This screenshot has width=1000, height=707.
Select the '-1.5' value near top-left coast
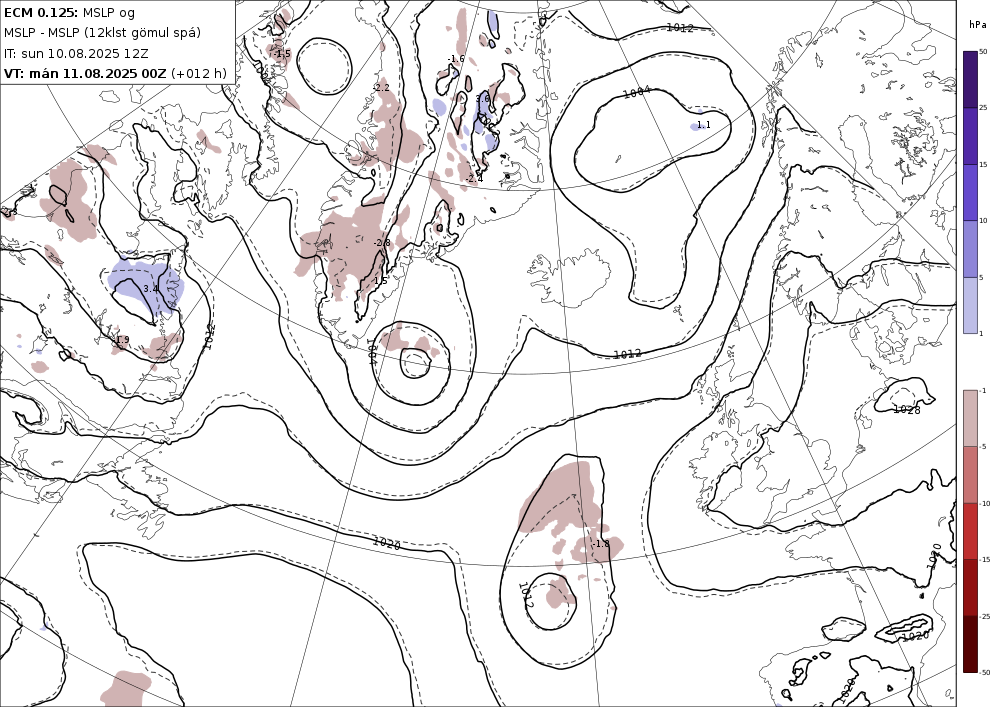pos(281,54)
